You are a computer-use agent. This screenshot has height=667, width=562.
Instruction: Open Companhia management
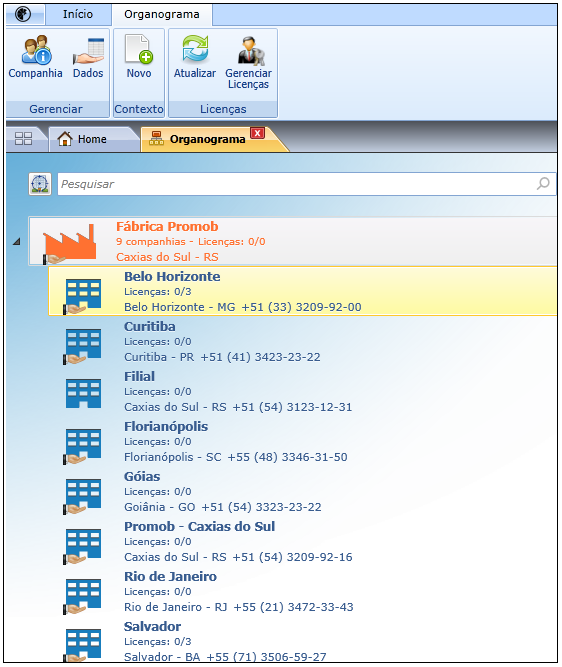(35, 57)
